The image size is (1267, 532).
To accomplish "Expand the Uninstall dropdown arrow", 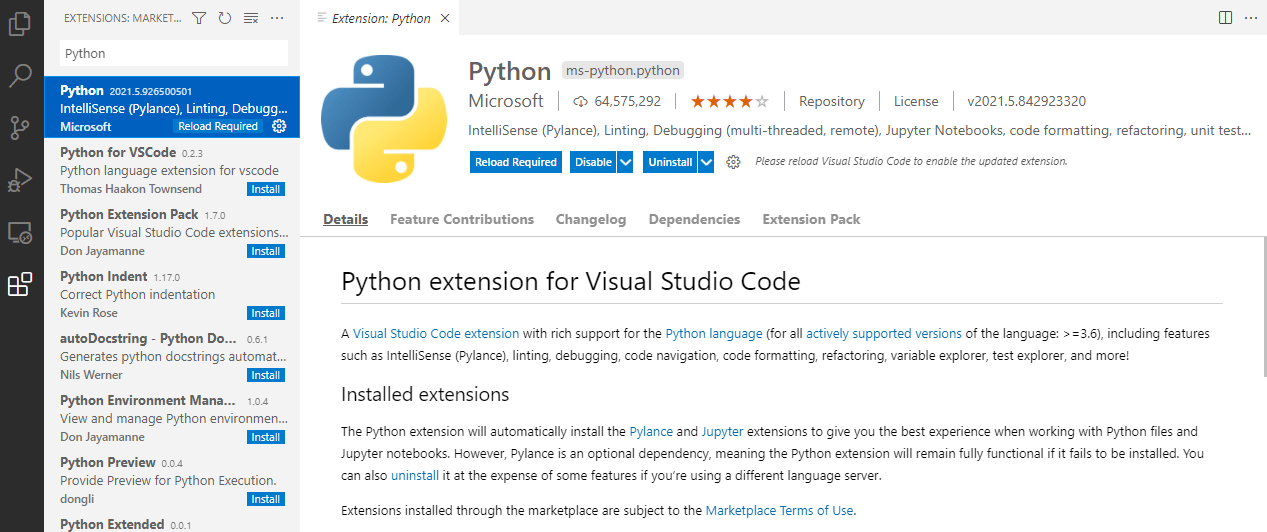I will click(x=706, y=162).
